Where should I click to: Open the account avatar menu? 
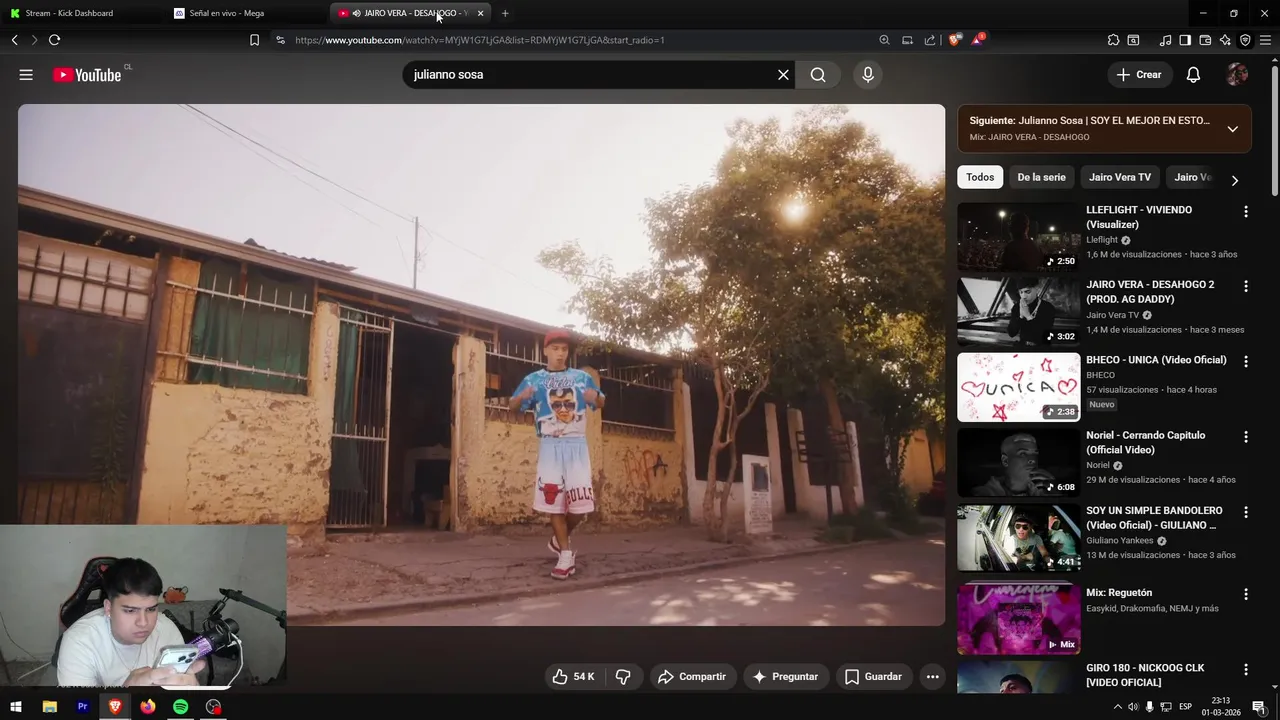[x=1237, y=75]
